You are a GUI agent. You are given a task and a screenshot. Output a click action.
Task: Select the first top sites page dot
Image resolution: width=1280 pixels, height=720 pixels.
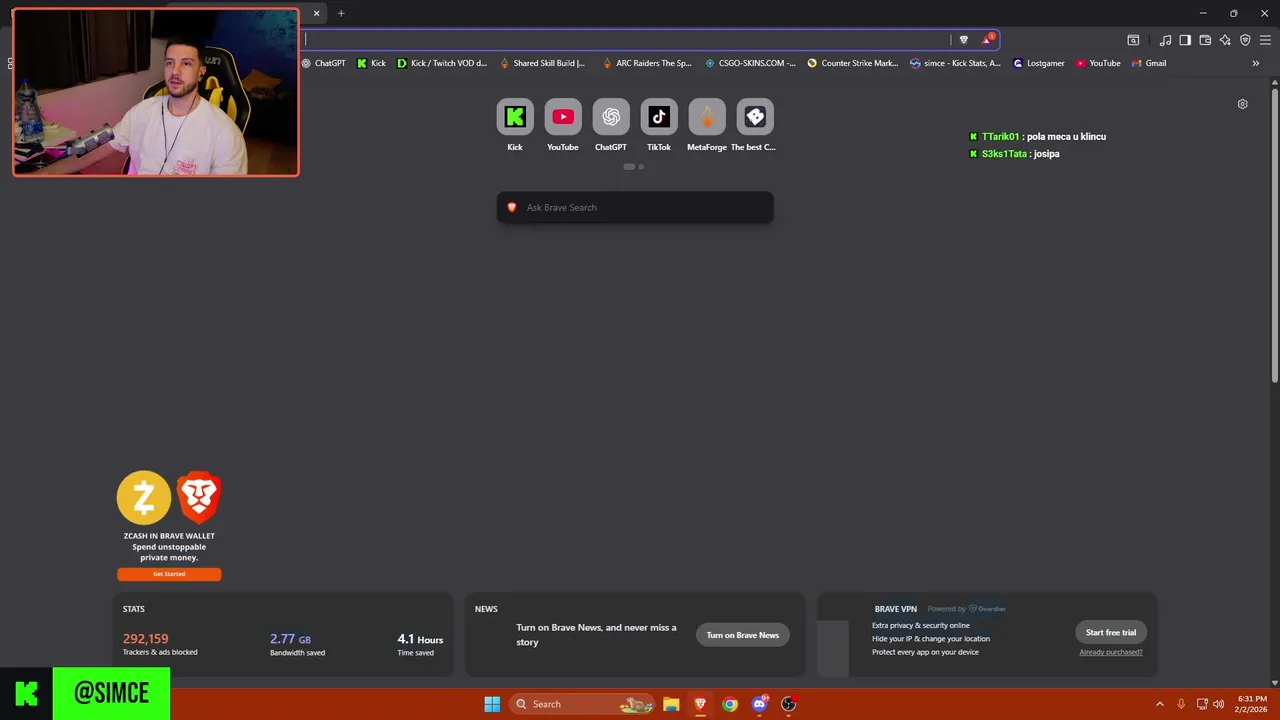coord(629,167)
